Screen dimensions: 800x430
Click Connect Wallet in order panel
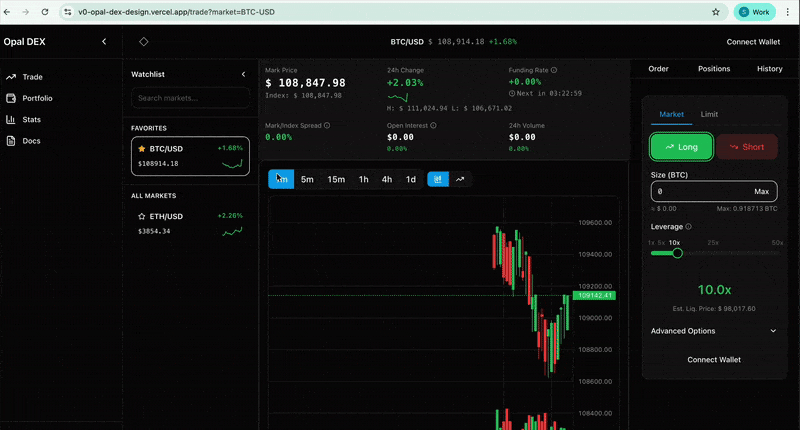pos(714,360)
